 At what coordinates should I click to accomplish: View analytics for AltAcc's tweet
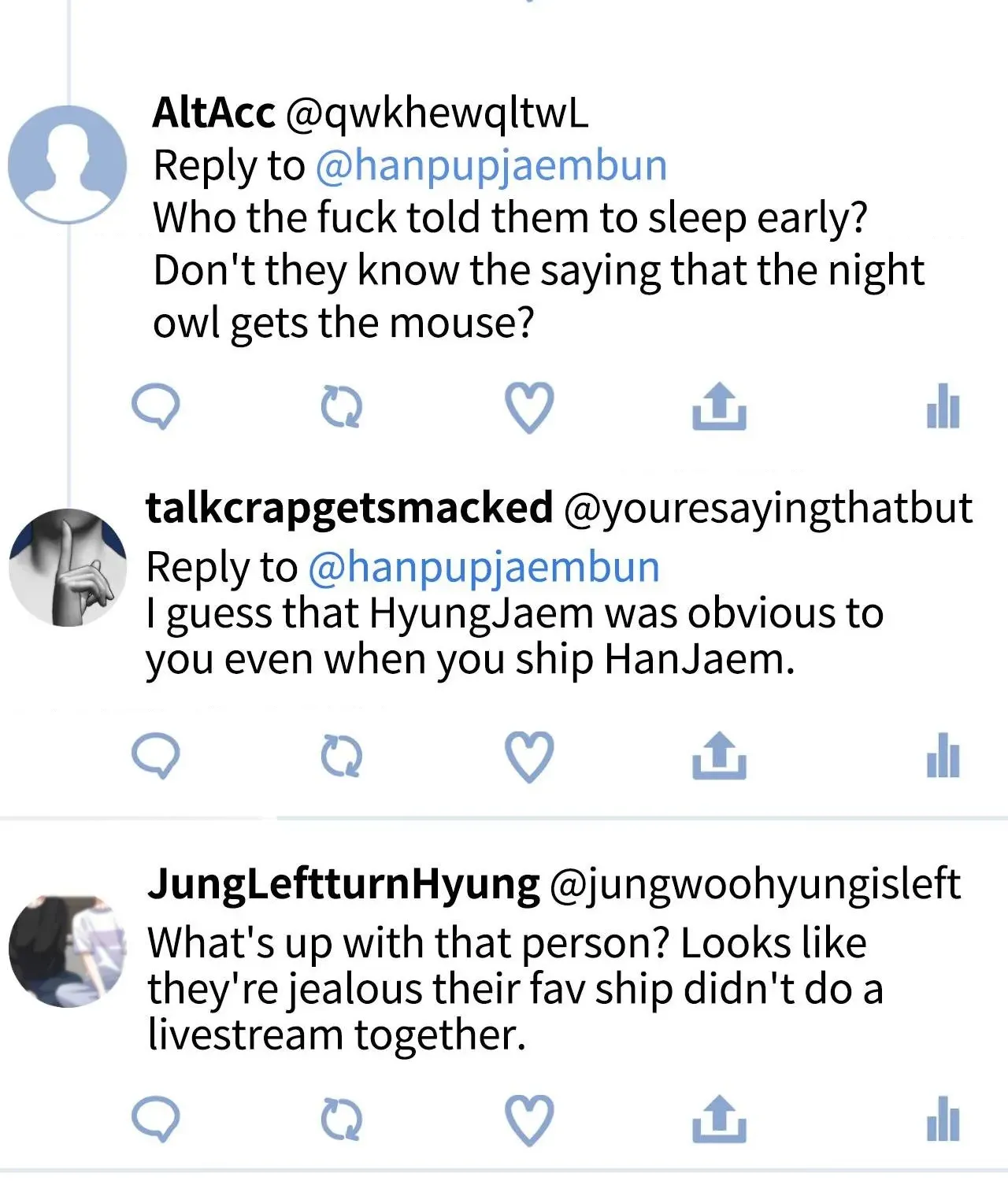point(943,406)
